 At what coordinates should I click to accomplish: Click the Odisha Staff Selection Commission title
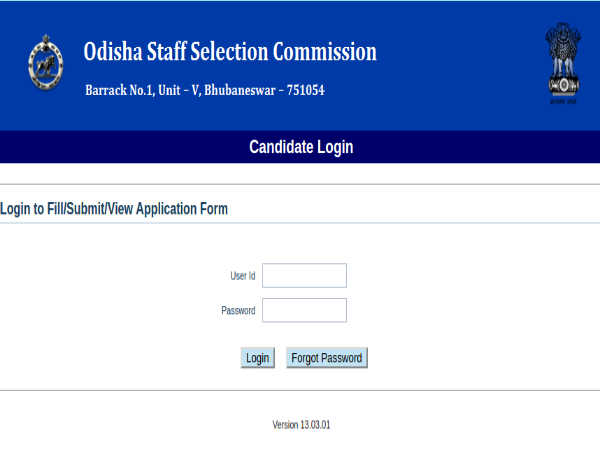(230, 52)
